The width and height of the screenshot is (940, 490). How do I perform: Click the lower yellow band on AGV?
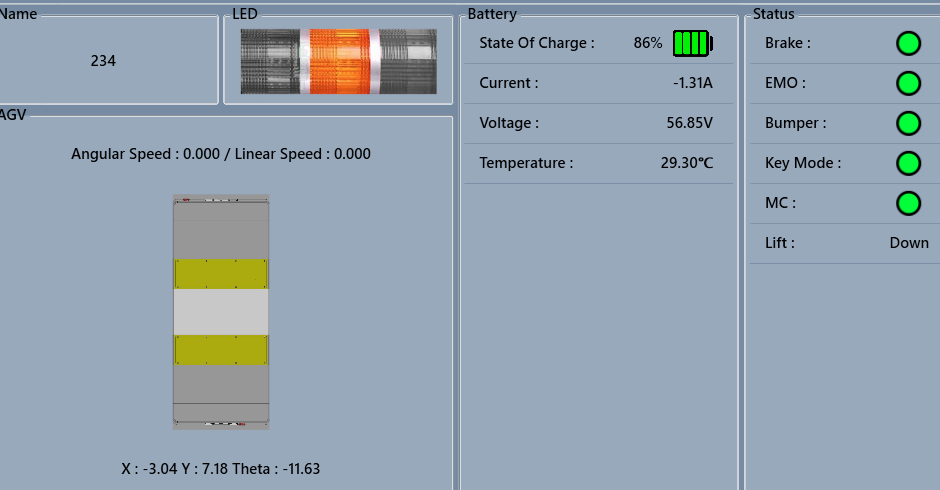(x=221, y=350)
